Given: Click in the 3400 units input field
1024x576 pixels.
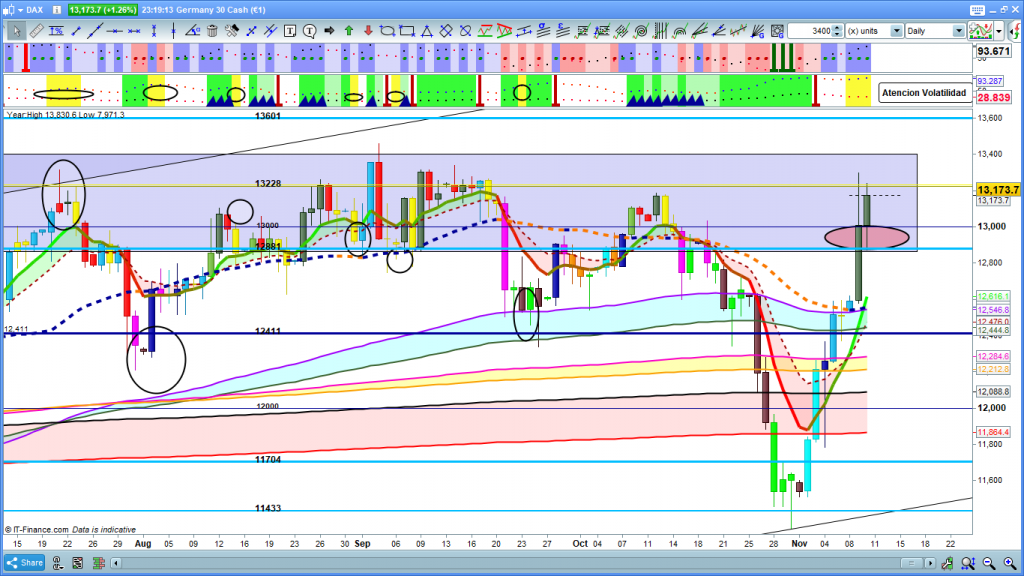Looking at the screenshot, I should [x=810, y=31].
